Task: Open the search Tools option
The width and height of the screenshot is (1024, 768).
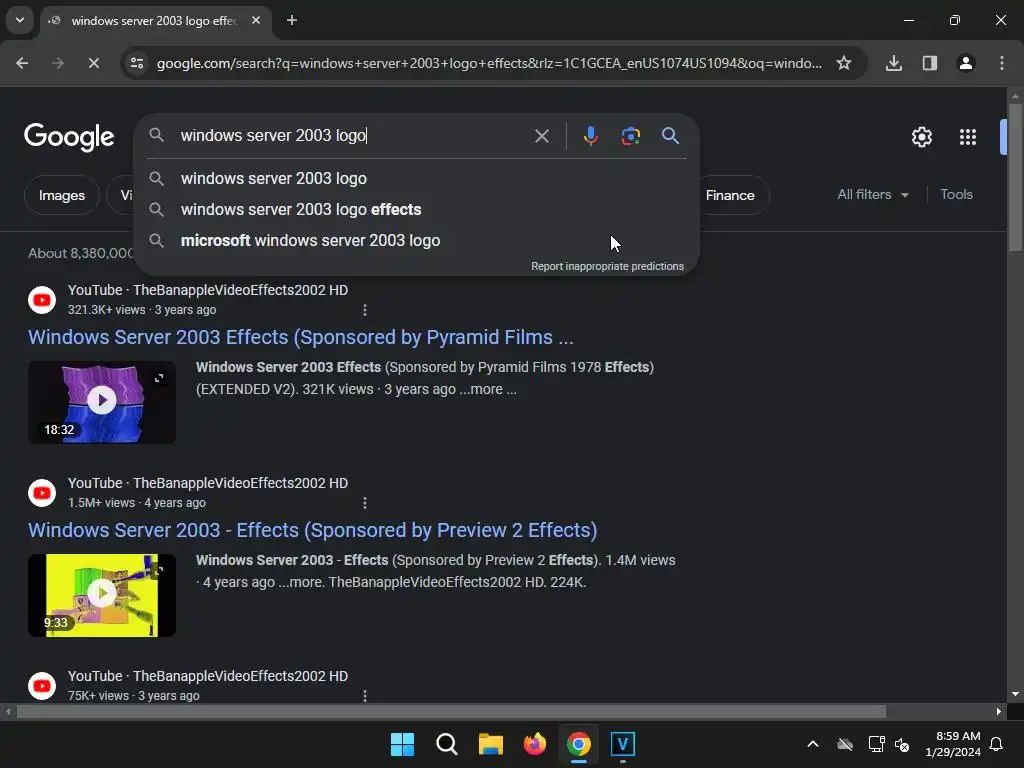Action: pos(956,195)
